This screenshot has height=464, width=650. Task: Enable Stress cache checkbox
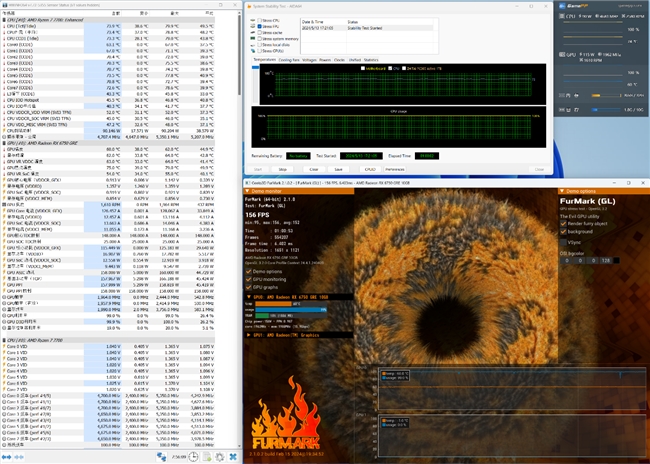[260, 32]
